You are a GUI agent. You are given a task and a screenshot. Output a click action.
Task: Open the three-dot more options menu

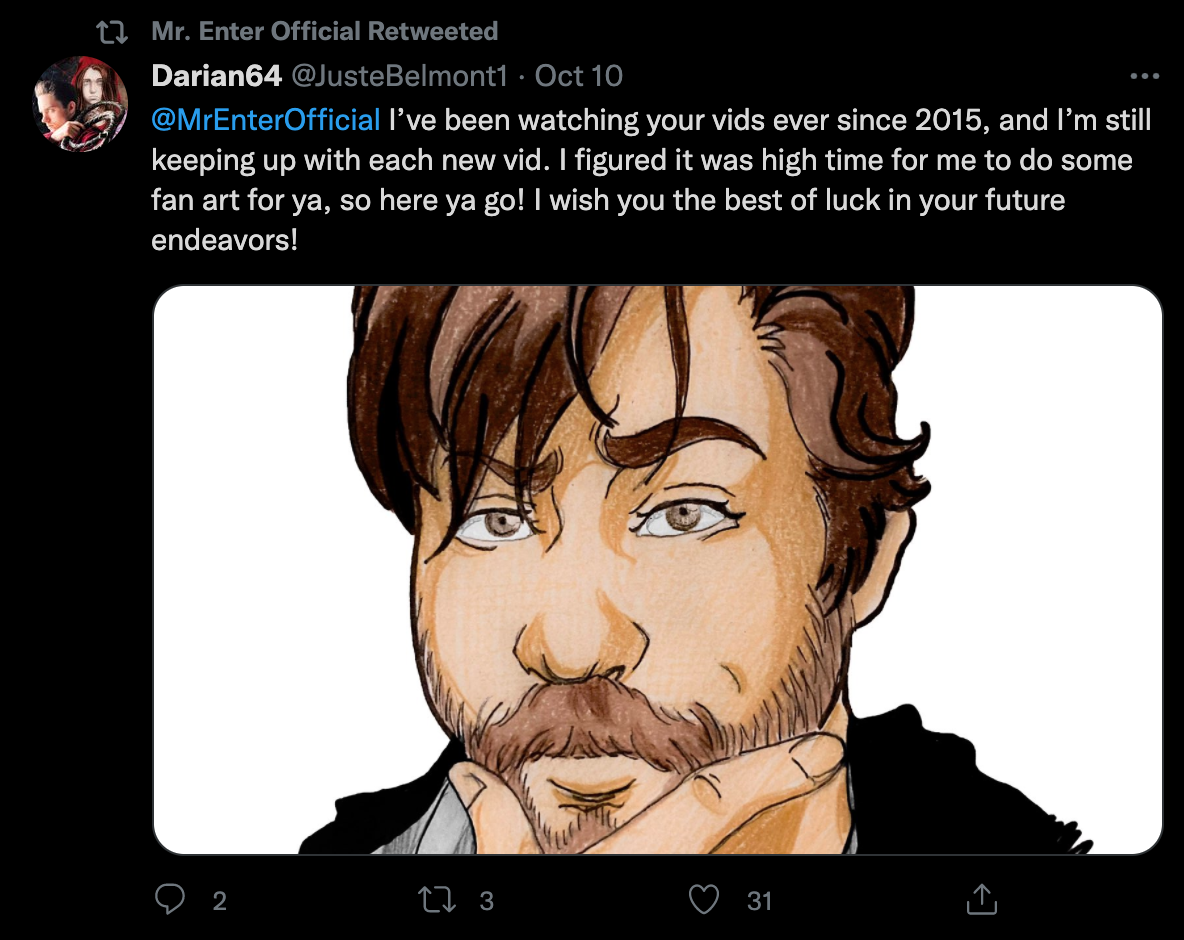tap(1144, 76)
